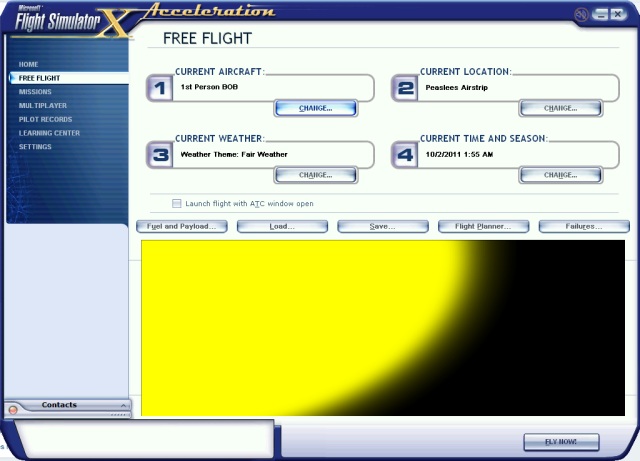
Task: Open Pilot Records section
Action: 45,119
